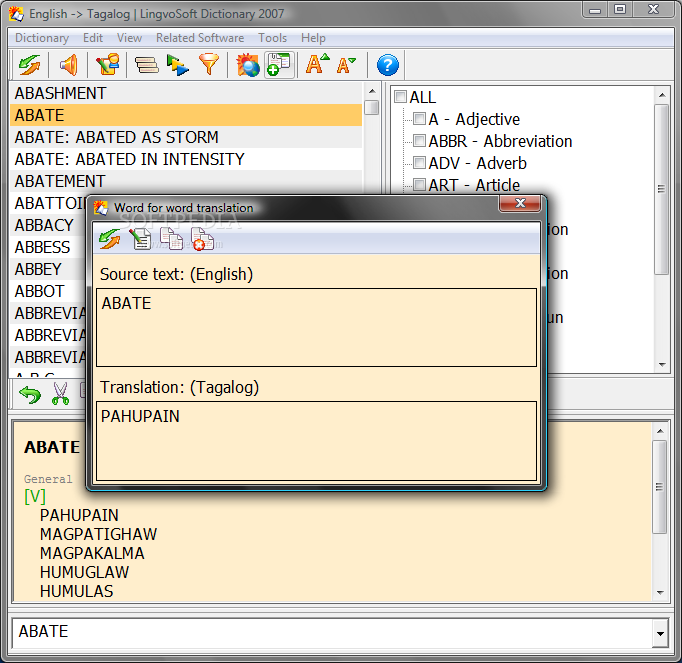Click HUMUGLAW in translation pane
Screen dimensions: 682x663
[x=84, y=573]
